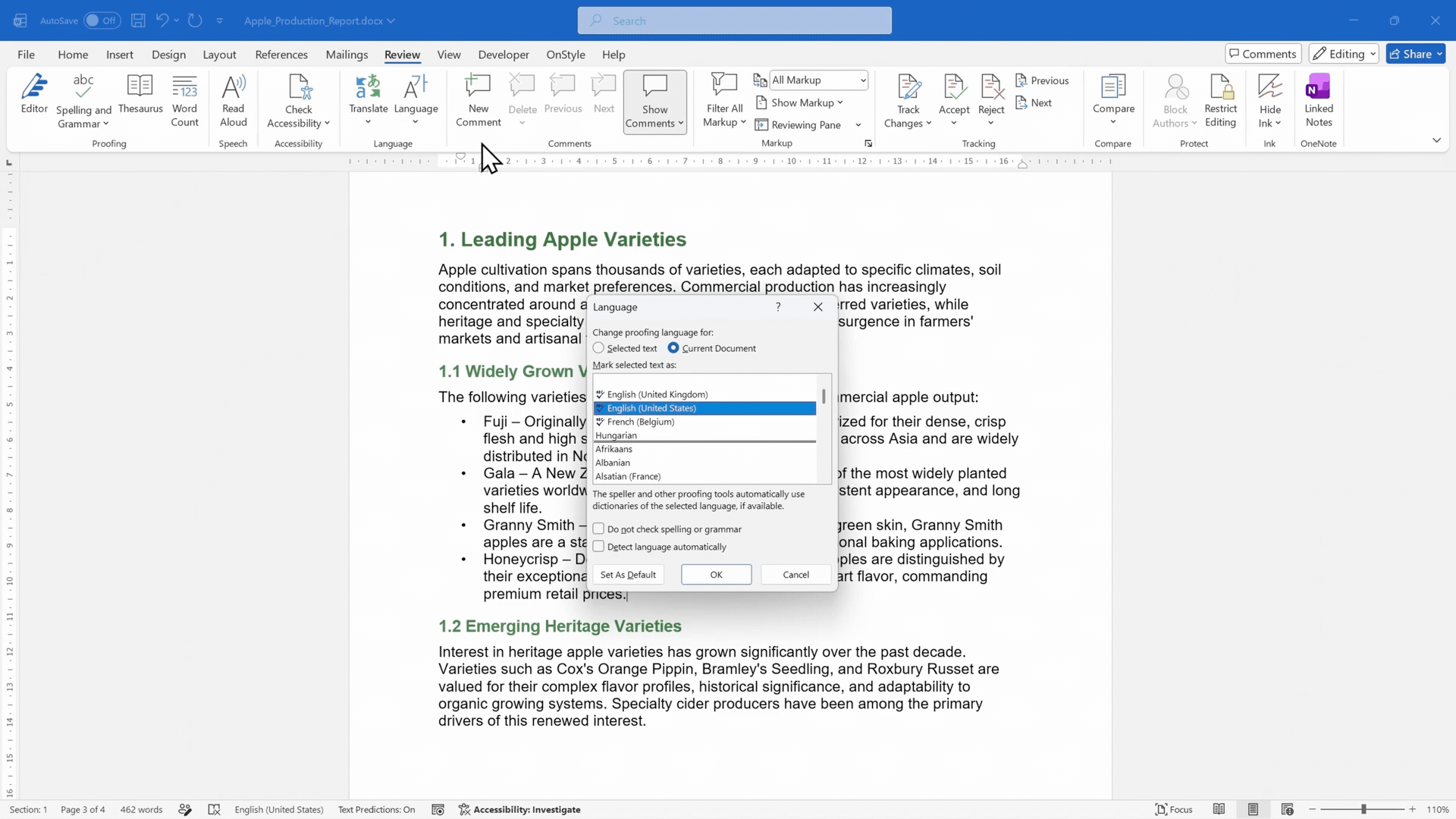1456x819 pixels.
Task: Click the Set As Default button
Action: click(x=628, y=574)
